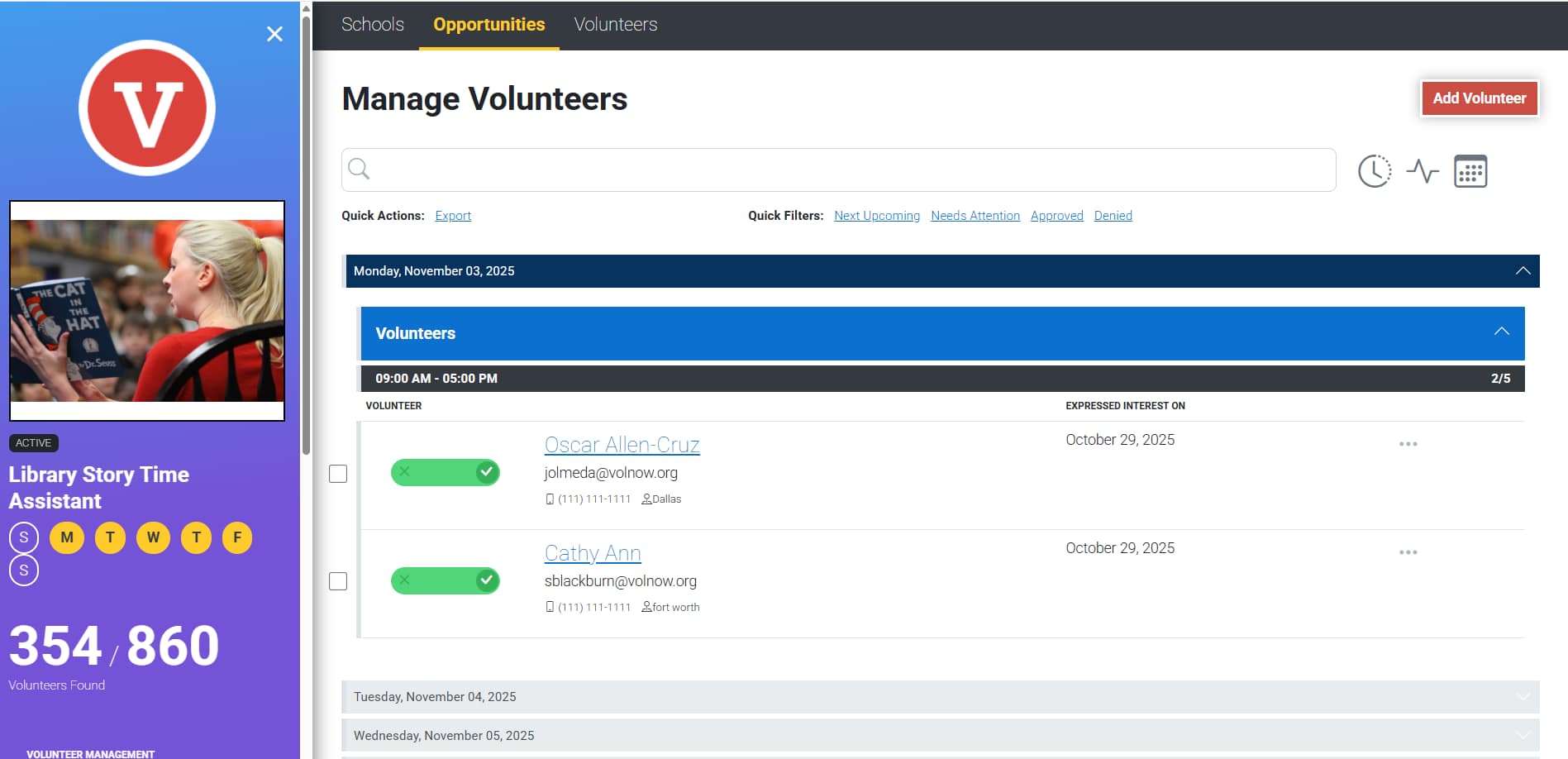
Task: Switch to the Volunteers tab
Action: tap(615, 24)
